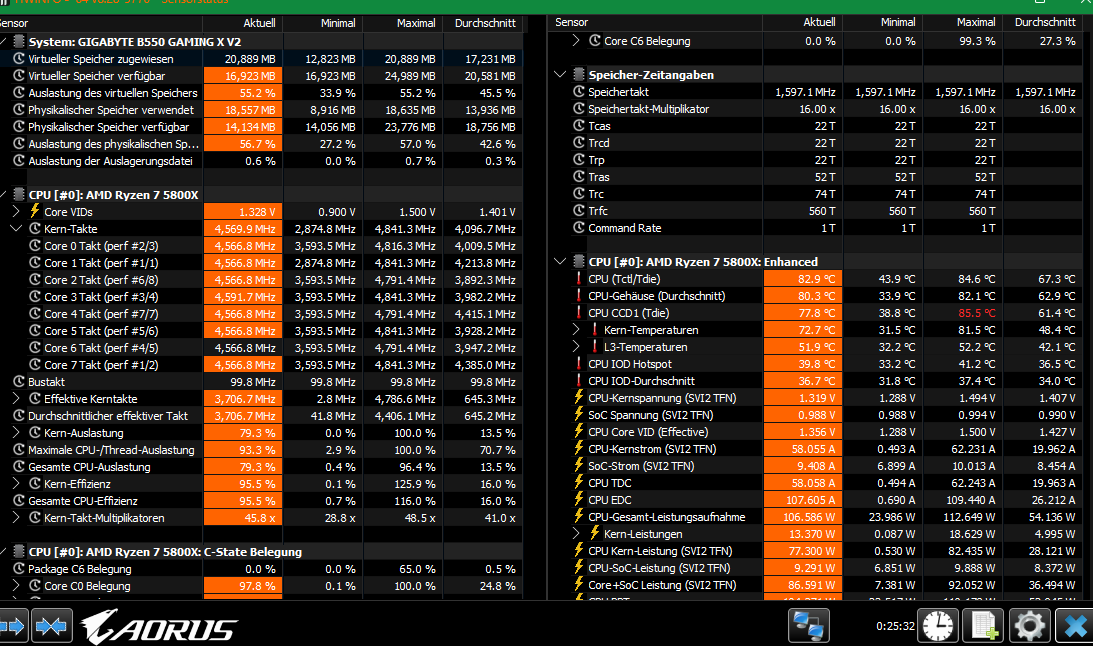
Task: Collapse CPU Ryzen 7 5800X Enhanced section
Action: click(560, 261)
